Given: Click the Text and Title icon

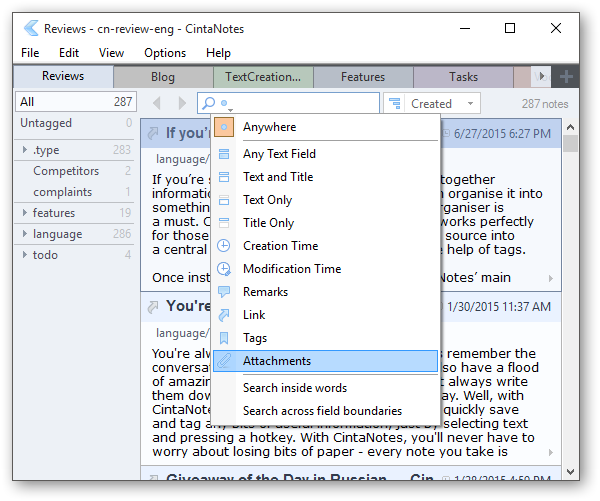Looking at the screenshot, I should pos(224,177).
